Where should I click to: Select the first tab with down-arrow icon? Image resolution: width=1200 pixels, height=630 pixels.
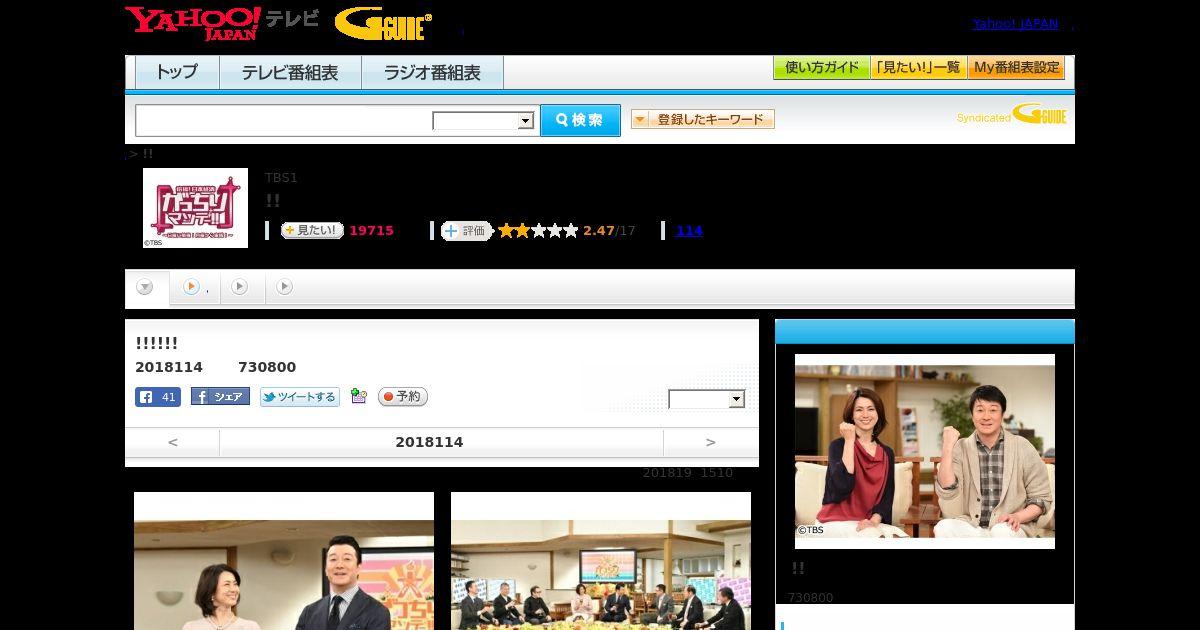pyautogui.click(x=146, y=288)
